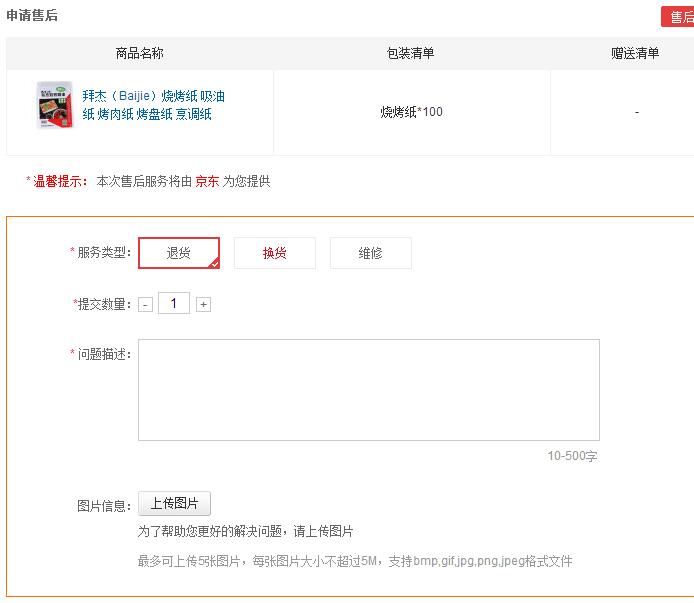The image size is (694, 603).
Task: Choose the 换货 service type option
Action: click(x=274, y=253)
